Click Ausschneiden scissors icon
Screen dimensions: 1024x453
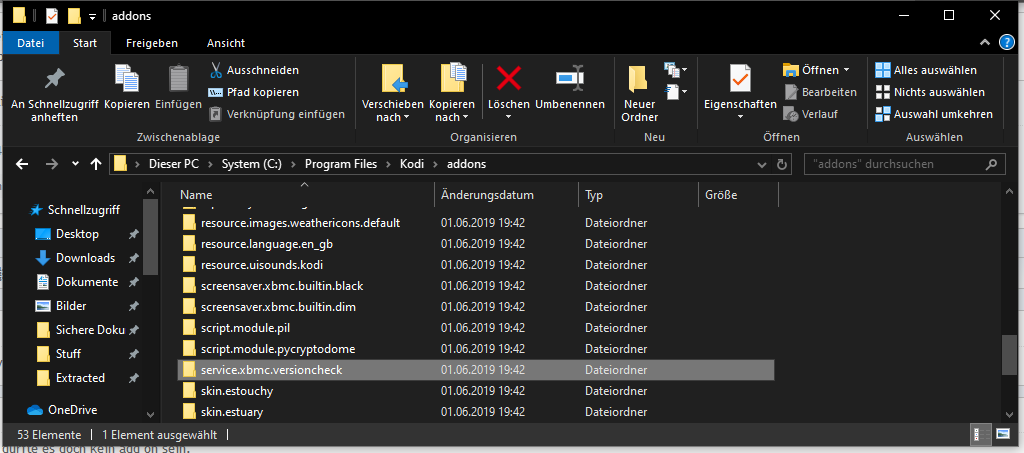click(216, 70)
